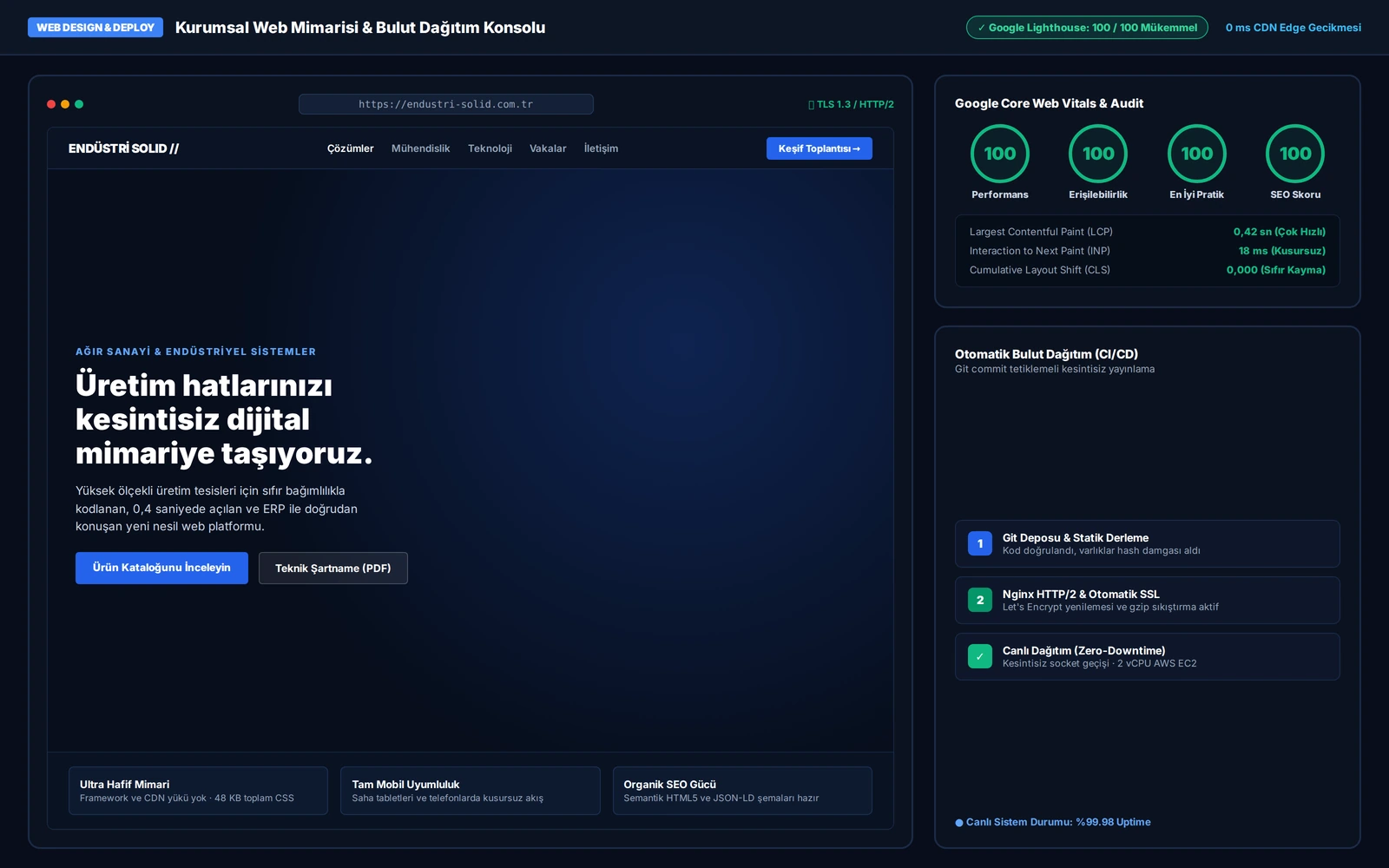Viewport: 1389px width, 868px height.
Task: Go to the Teknoloji nav item
Action: tap(490, 148)
